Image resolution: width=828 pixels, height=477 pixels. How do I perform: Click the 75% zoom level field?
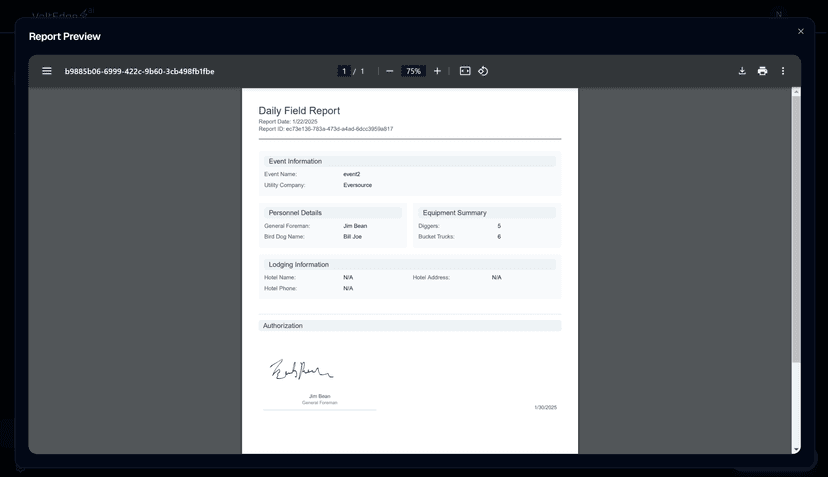[413, 71]
